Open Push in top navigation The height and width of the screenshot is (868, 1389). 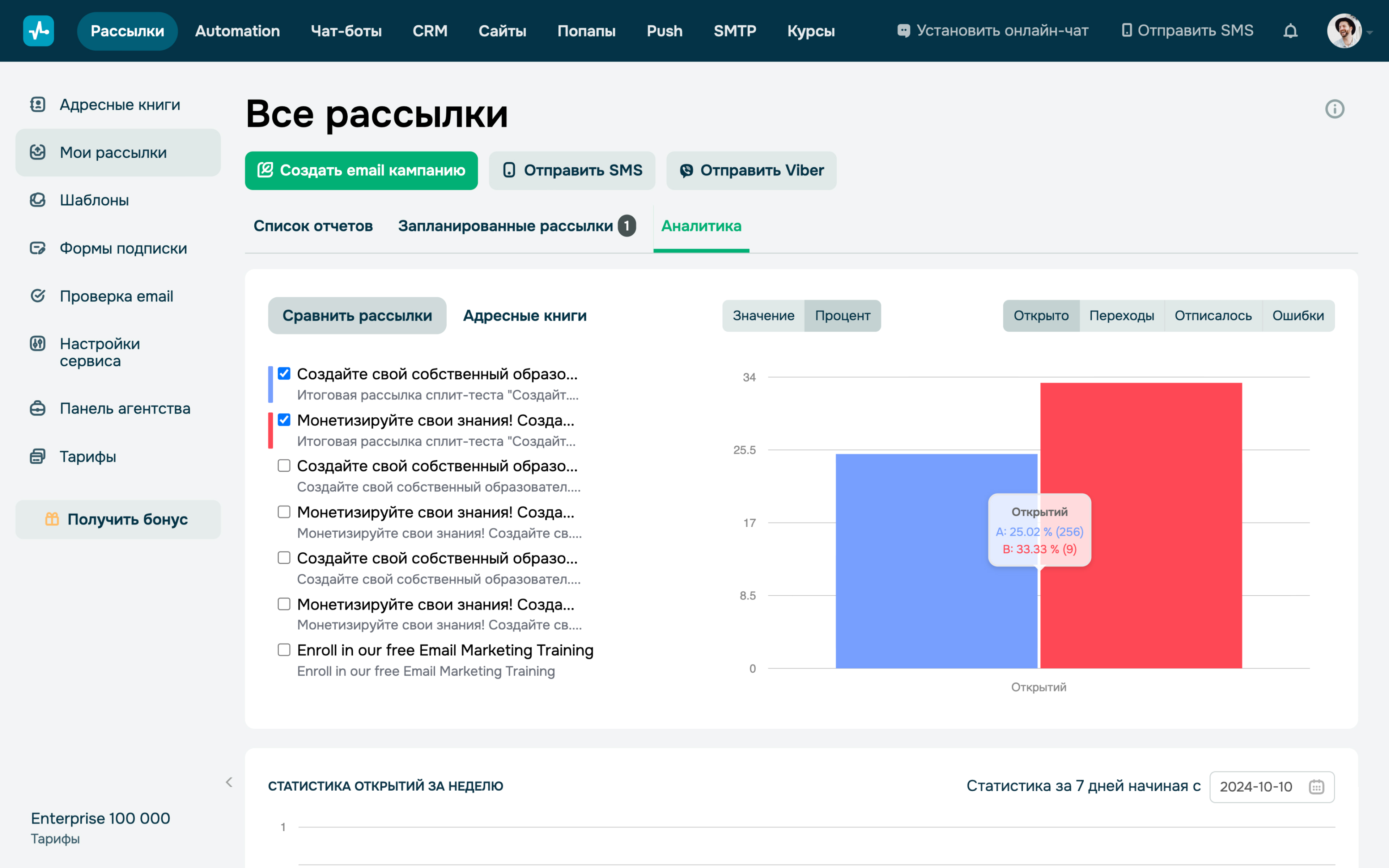(x=664, y=31)
